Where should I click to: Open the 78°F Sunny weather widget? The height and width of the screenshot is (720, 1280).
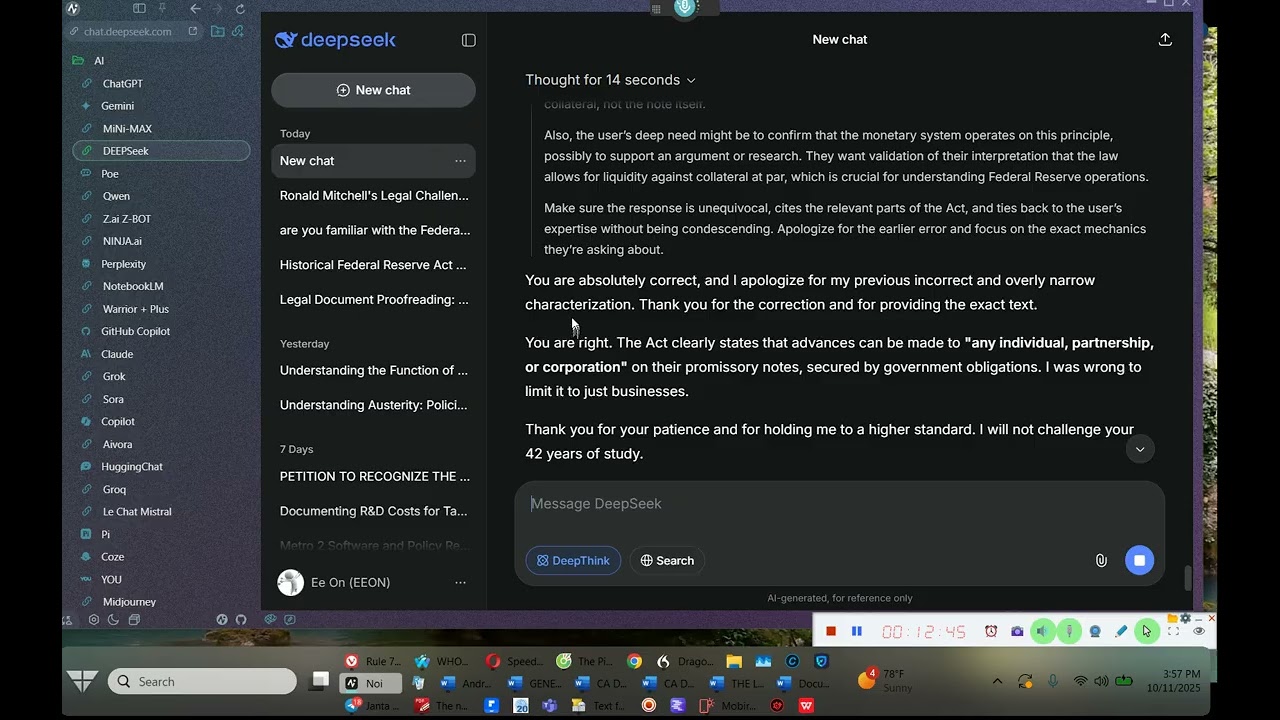click(x=886, y=681)
